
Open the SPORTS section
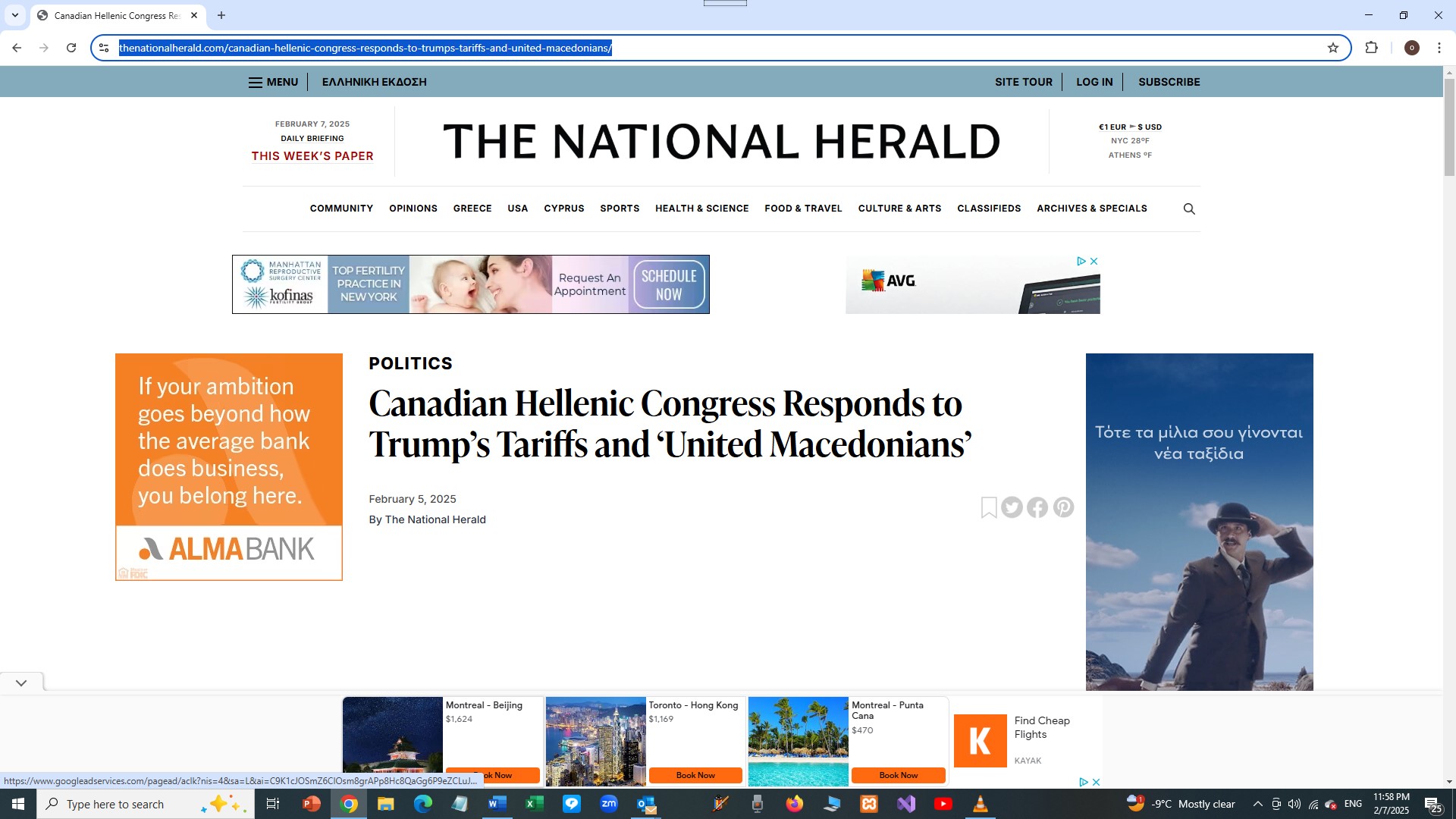(x=620, y=209)
